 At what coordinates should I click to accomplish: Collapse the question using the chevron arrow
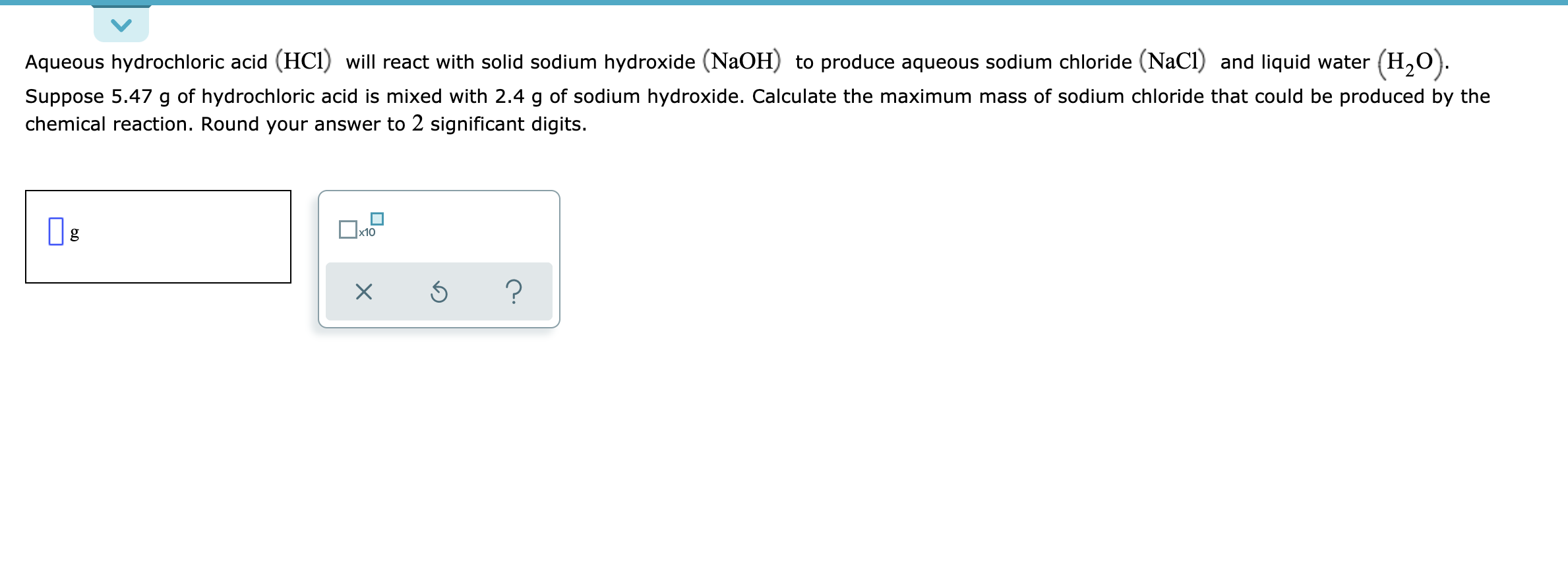coord(122,24)
